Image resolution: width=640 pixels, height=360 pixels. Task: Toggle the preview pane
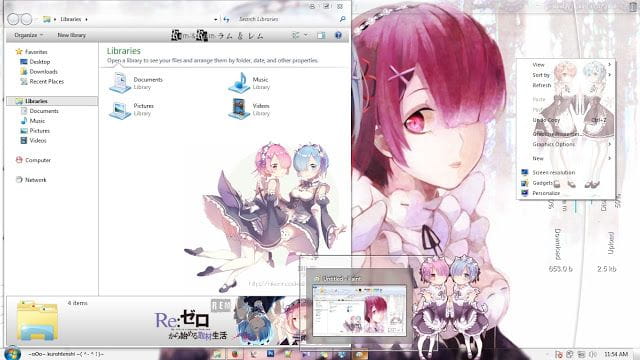coord(322,36)
